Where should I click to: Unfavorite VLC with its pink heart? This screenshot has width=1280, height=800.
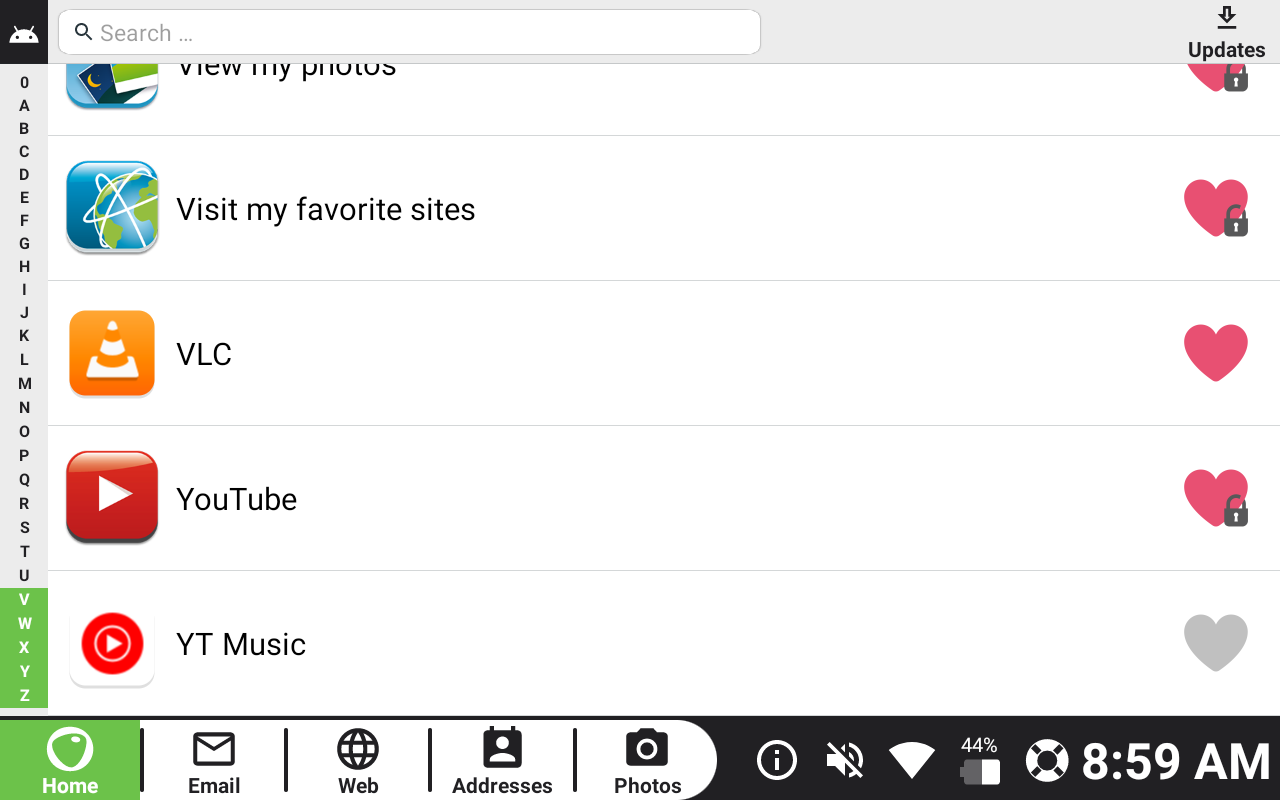(1216, 353)
